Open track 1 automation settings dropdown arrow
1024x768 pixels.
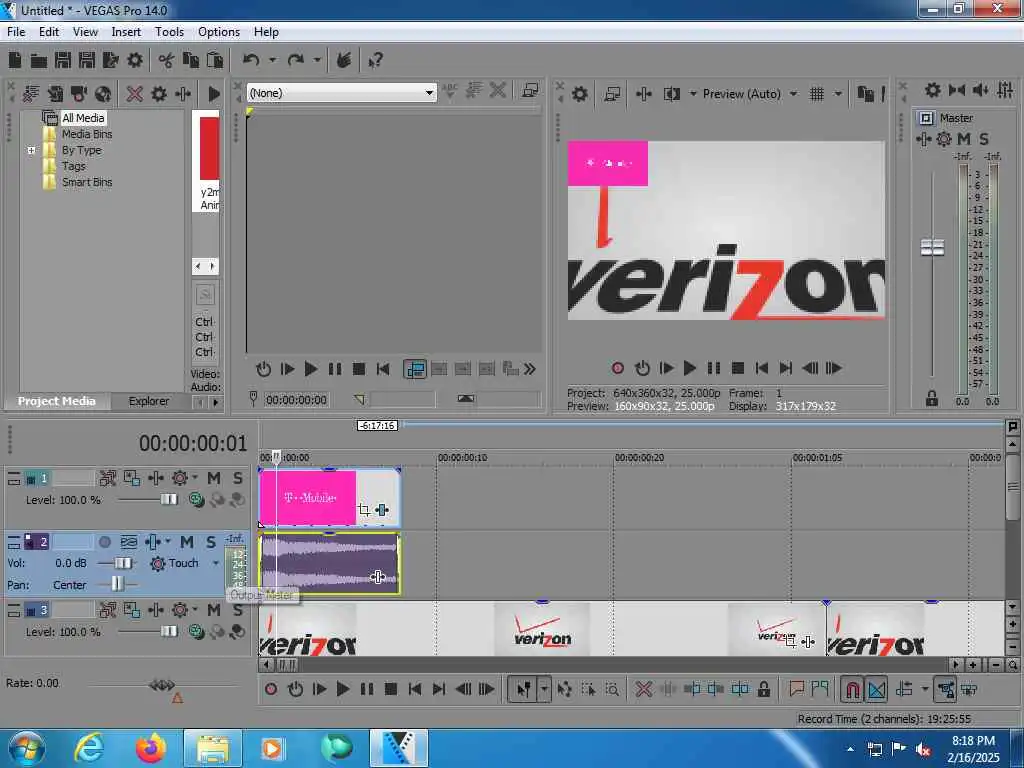(x=195, y=477)
